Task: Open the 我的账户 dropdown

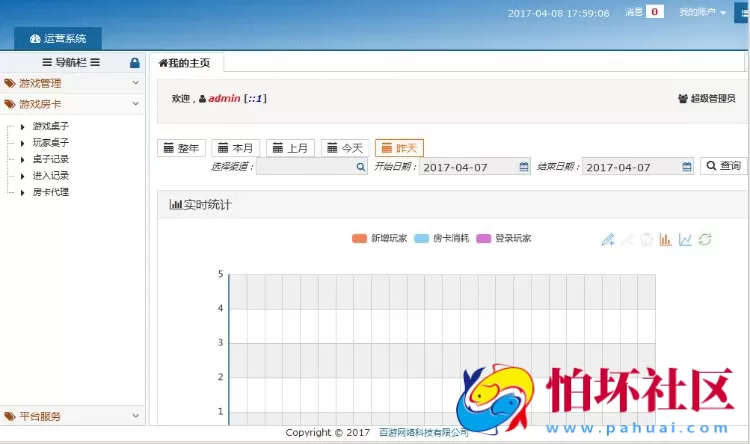Action: tap(702, 12)
